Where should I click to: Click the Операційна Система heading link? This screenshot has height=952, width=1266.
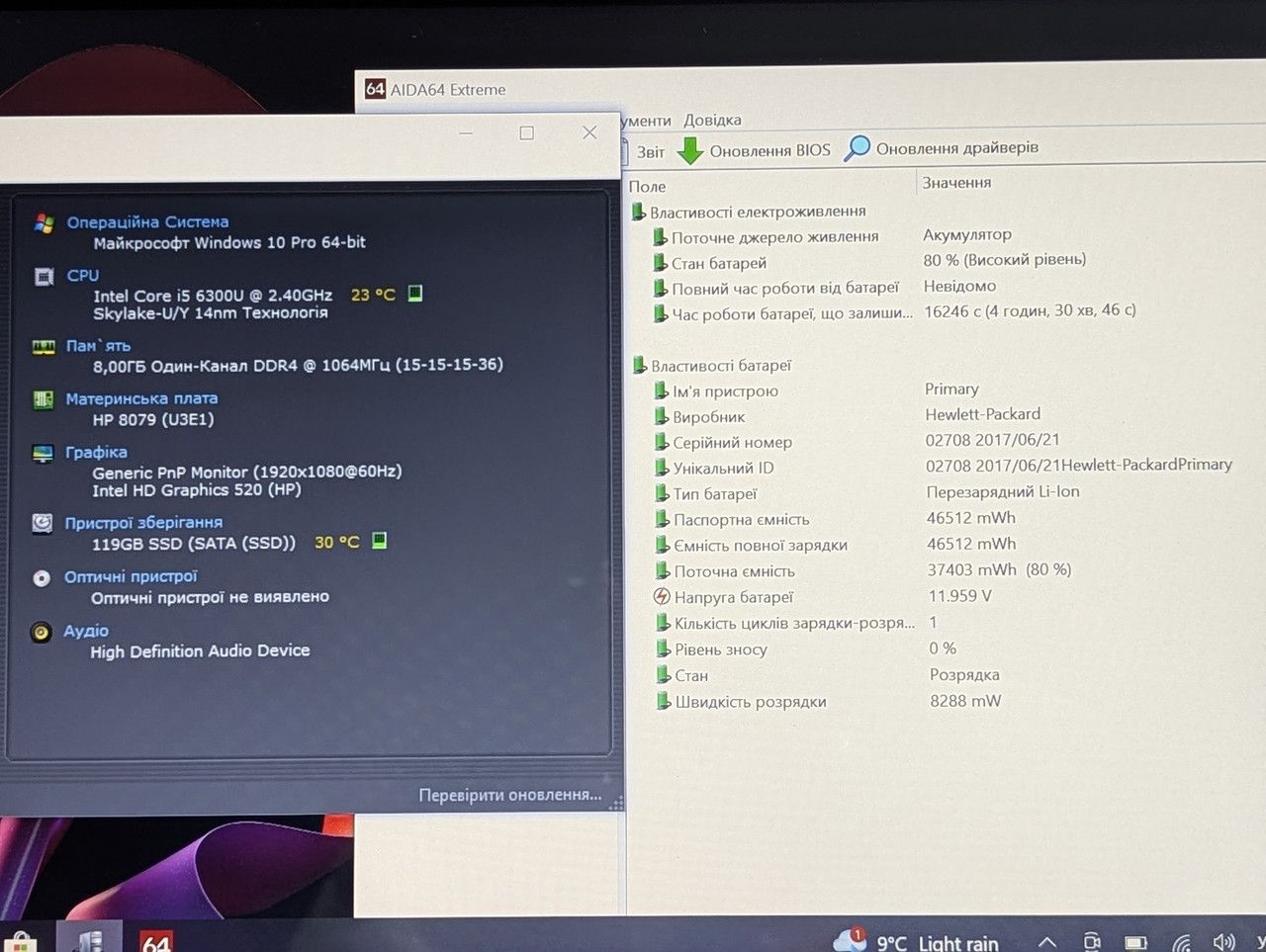[x=147, y=222]
